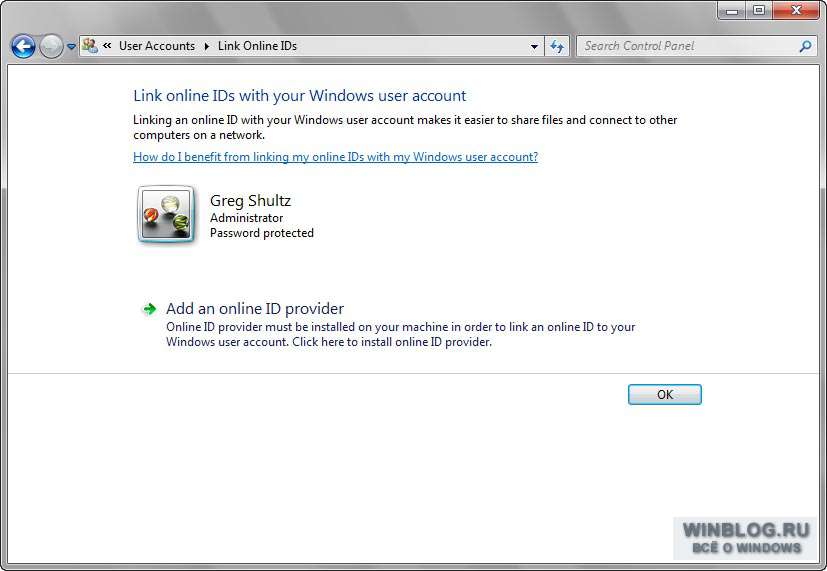This screenshot has width=827, height=571.
Task: Click the Greg Shultz user name
Action: click(250, 200)
